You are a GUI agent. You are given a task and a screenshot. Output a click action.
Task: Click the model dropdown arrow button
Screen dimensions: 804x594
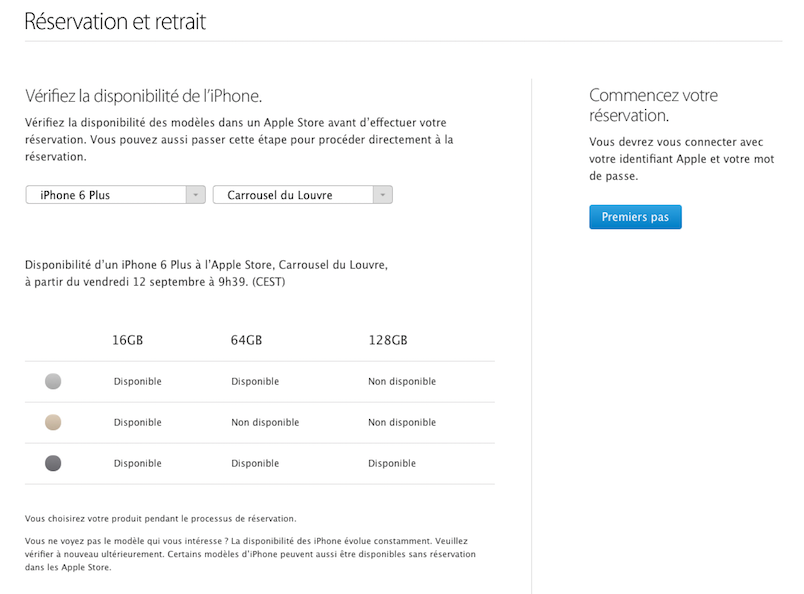point(196,195)
